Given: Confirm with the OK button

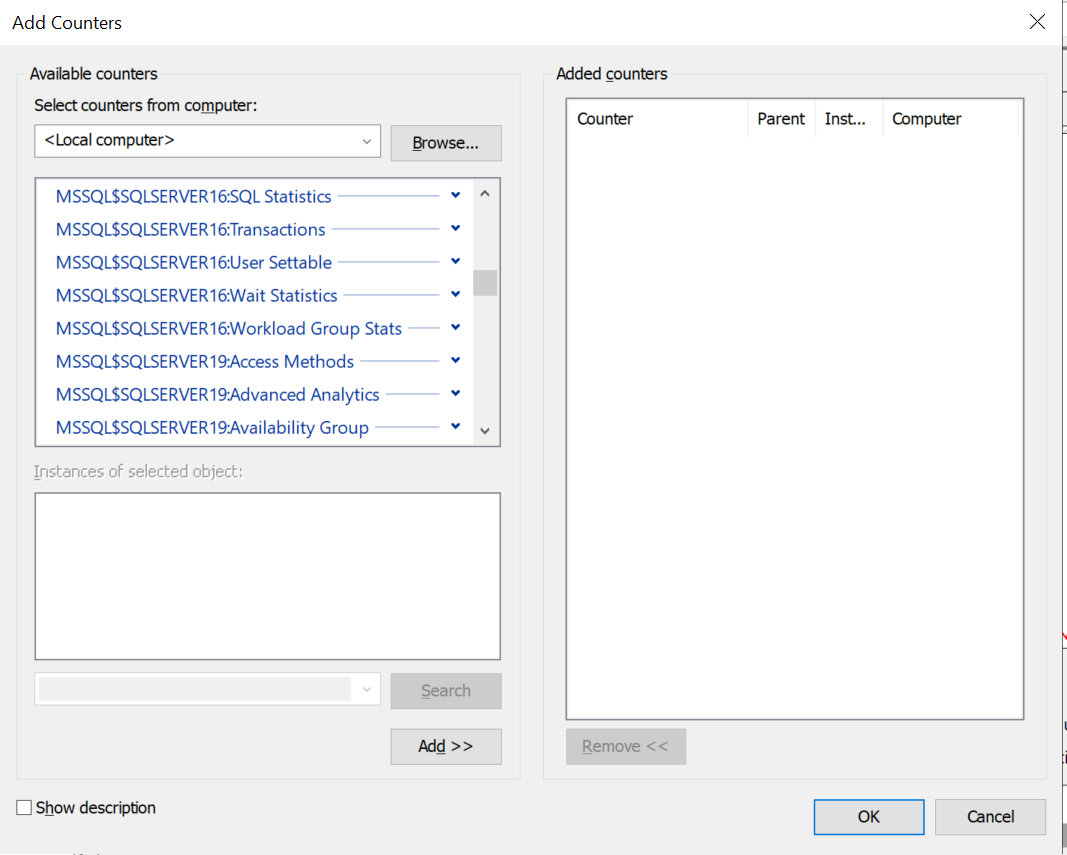Looking at the screenshot, I should [869, 817].
